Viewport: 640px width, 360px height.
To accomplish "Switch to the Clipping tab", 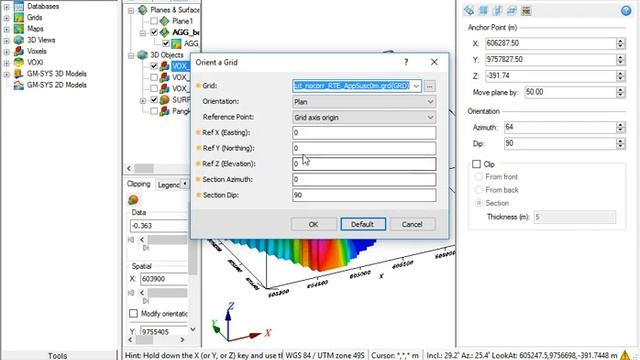I will 139,184.
